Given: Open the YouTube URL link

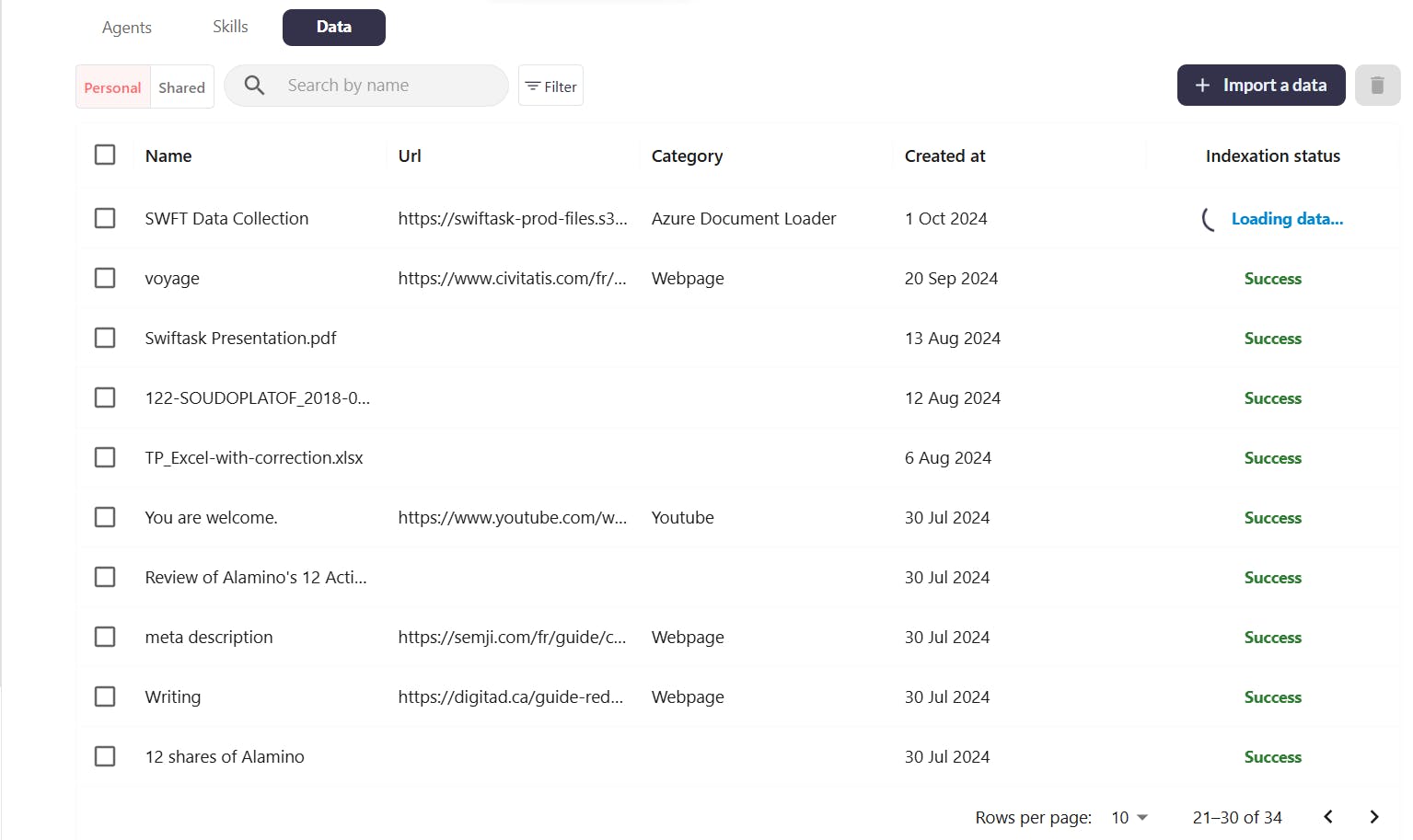Looking at the screenshot, I should (x=512, y=517).
